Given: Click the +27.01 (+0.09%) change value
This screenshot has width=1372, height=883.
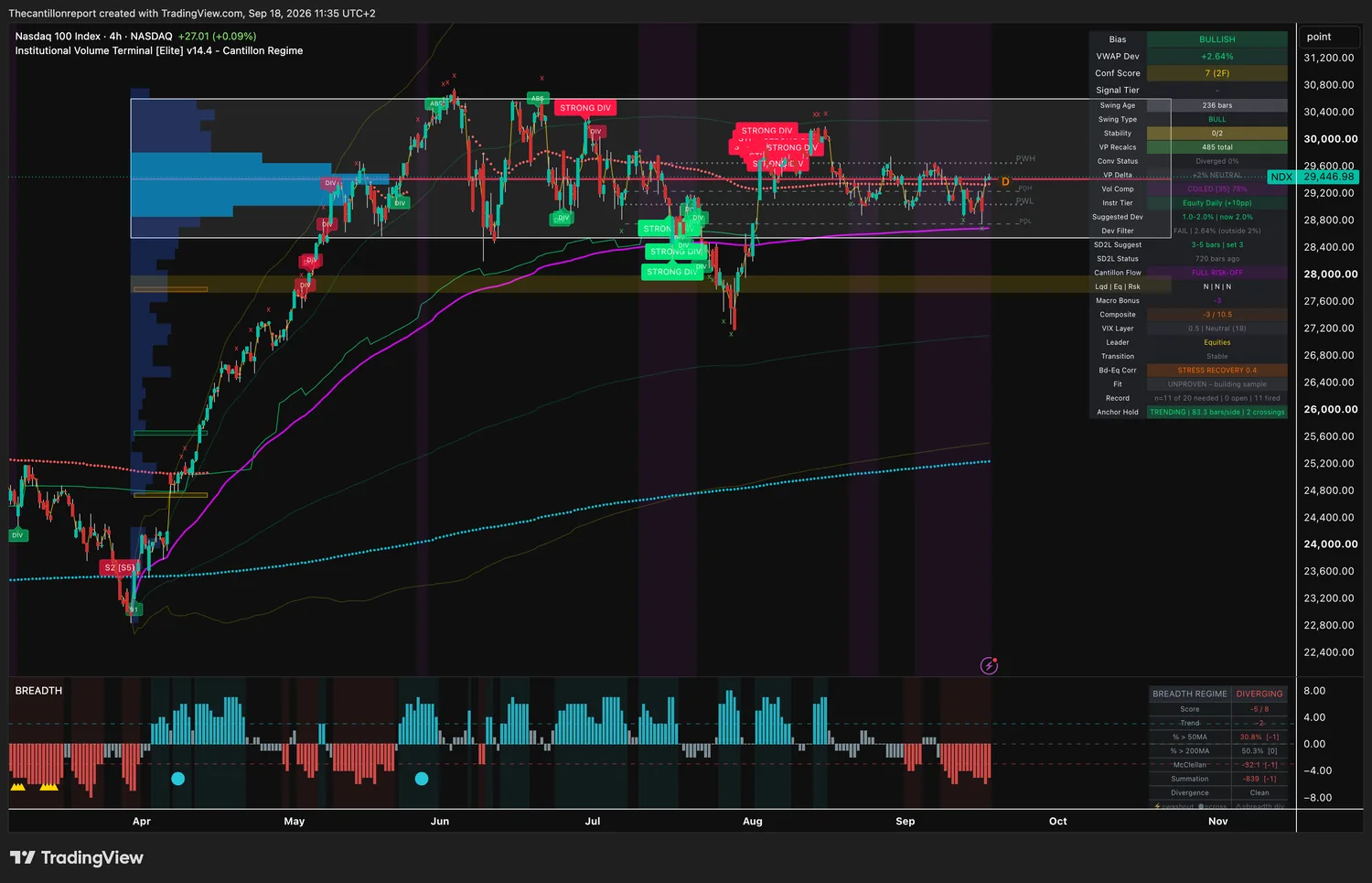Looking at the screenshot, I should (217, 37).
